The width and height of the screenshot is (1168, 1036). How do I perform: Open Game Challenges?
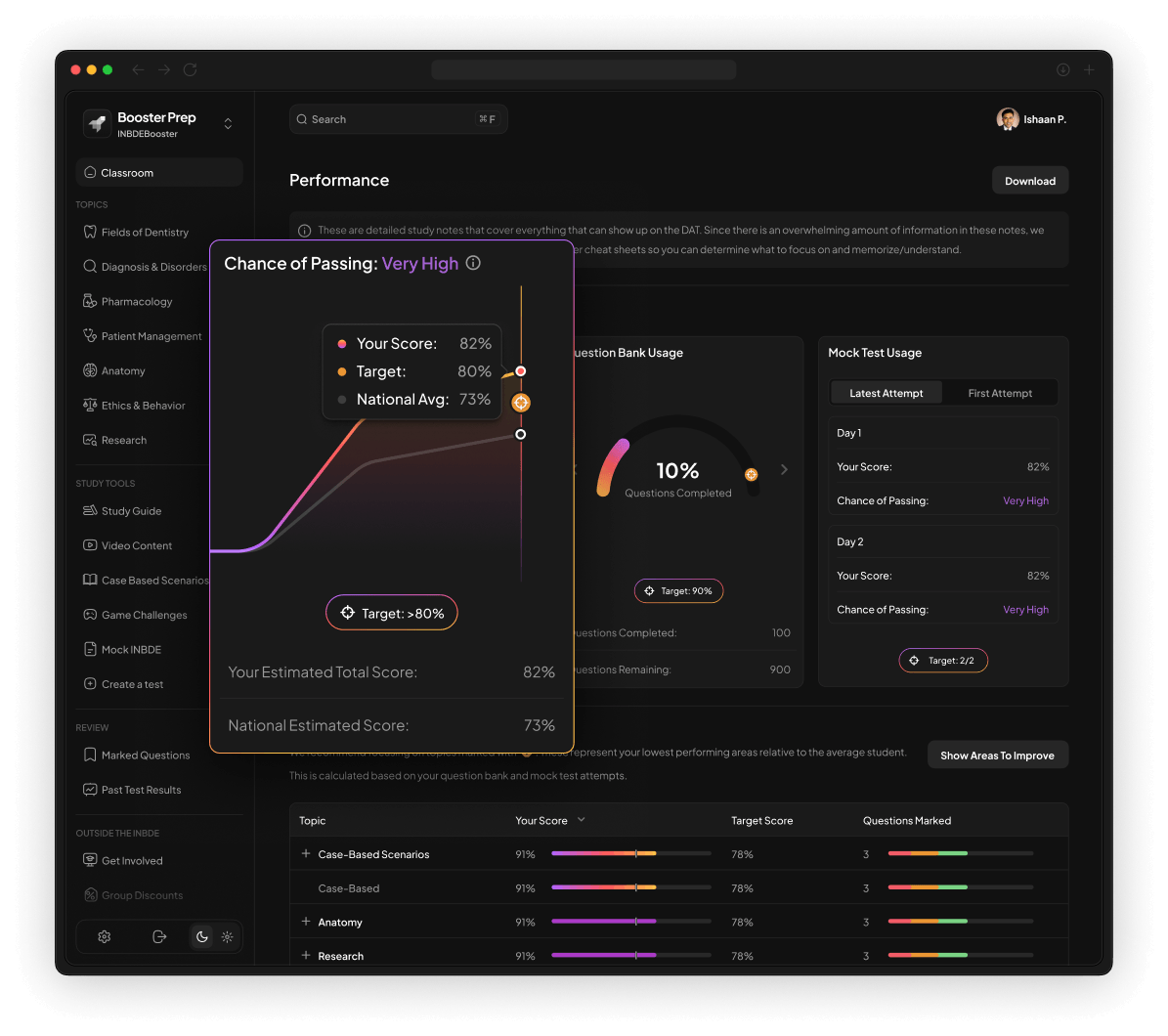135,615
